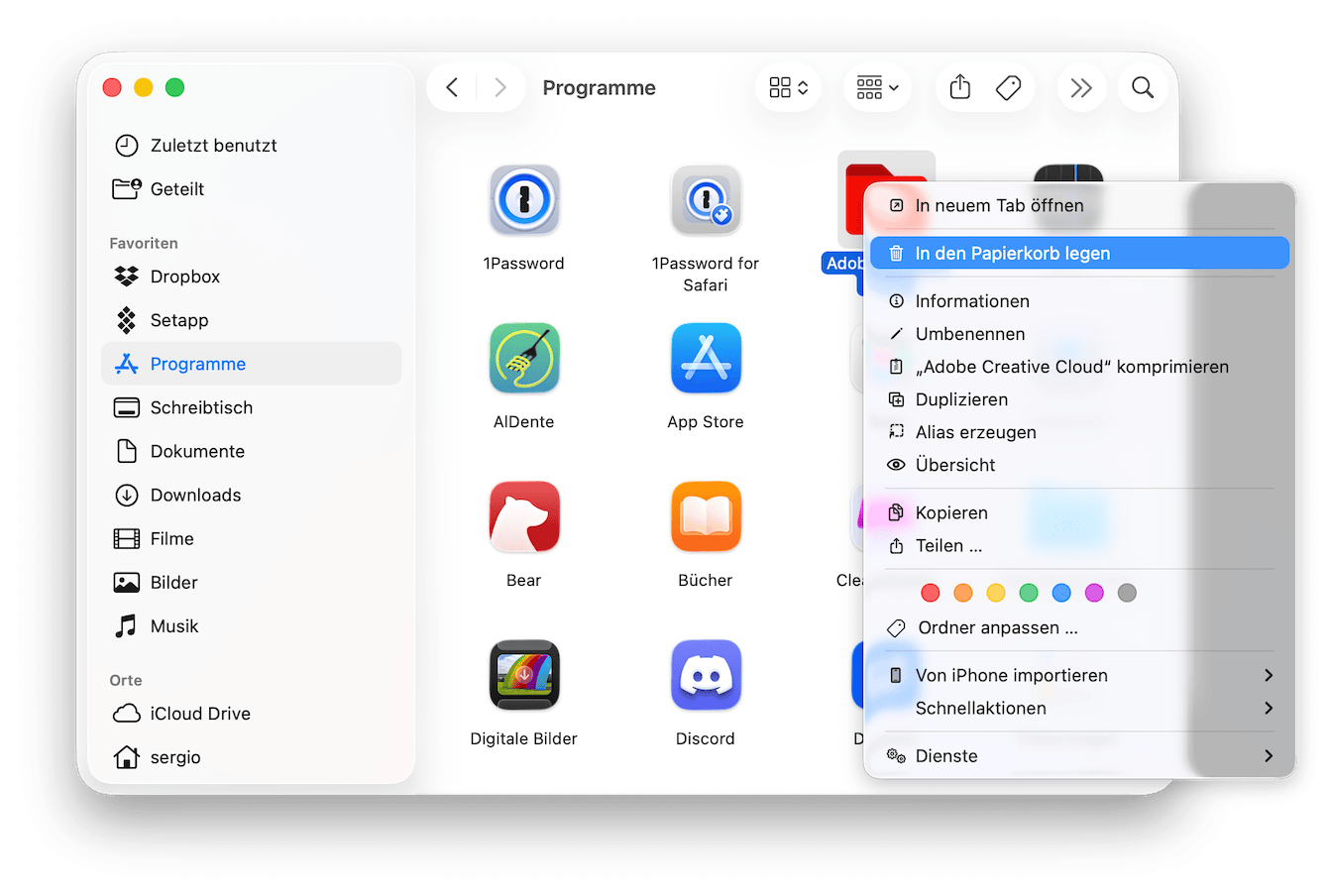Go back with the back arrow

click(452, 88)
